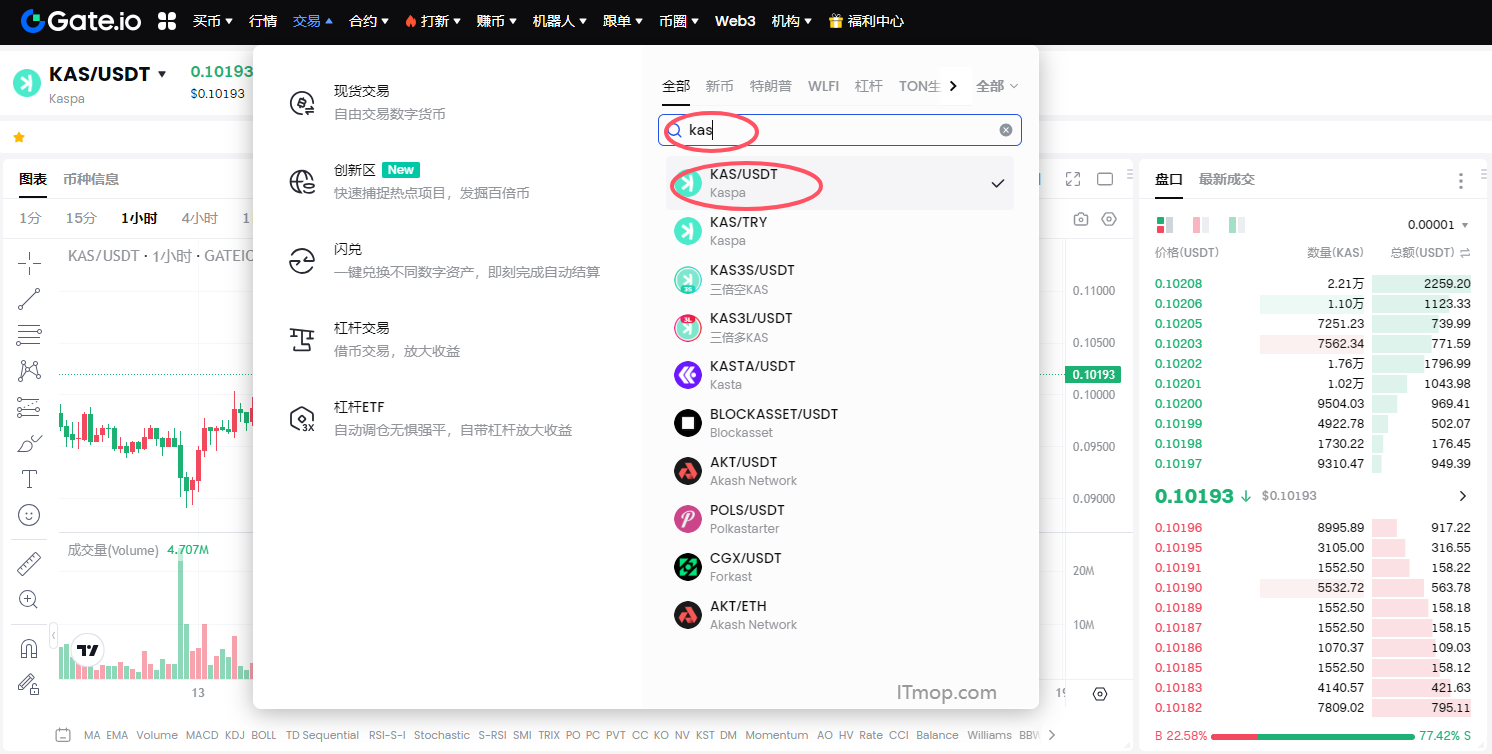This screenshot has height=754, width=1492.
Task: Open the 福利中心 rewards center
Action: [866, 20]
